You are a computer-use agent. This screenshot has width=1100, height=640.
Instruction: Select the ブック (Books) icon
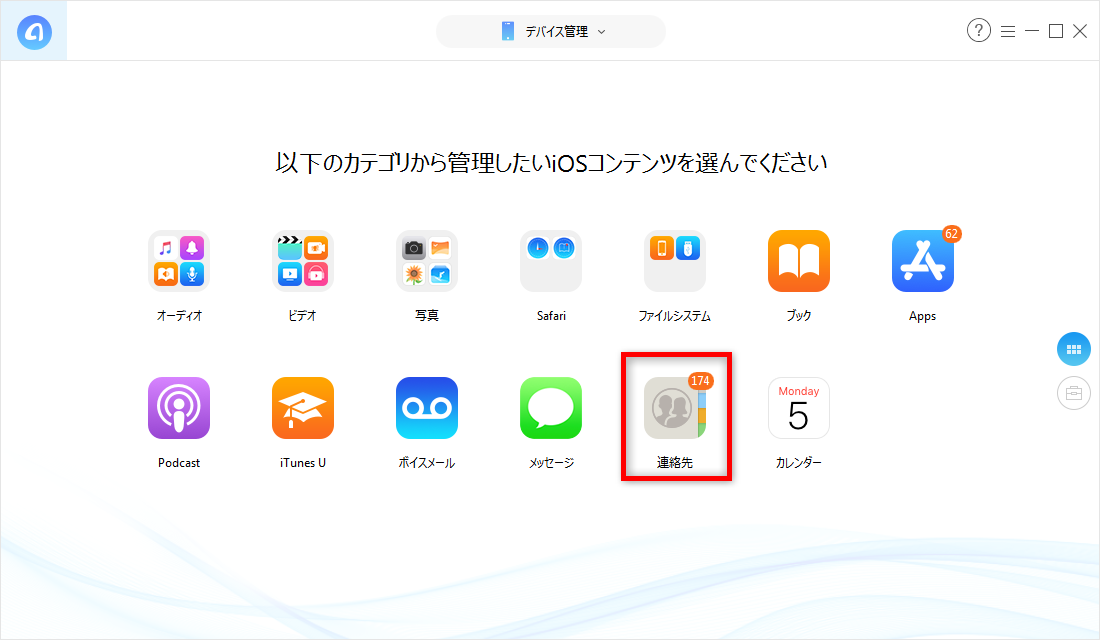click(x=798, y=261)
